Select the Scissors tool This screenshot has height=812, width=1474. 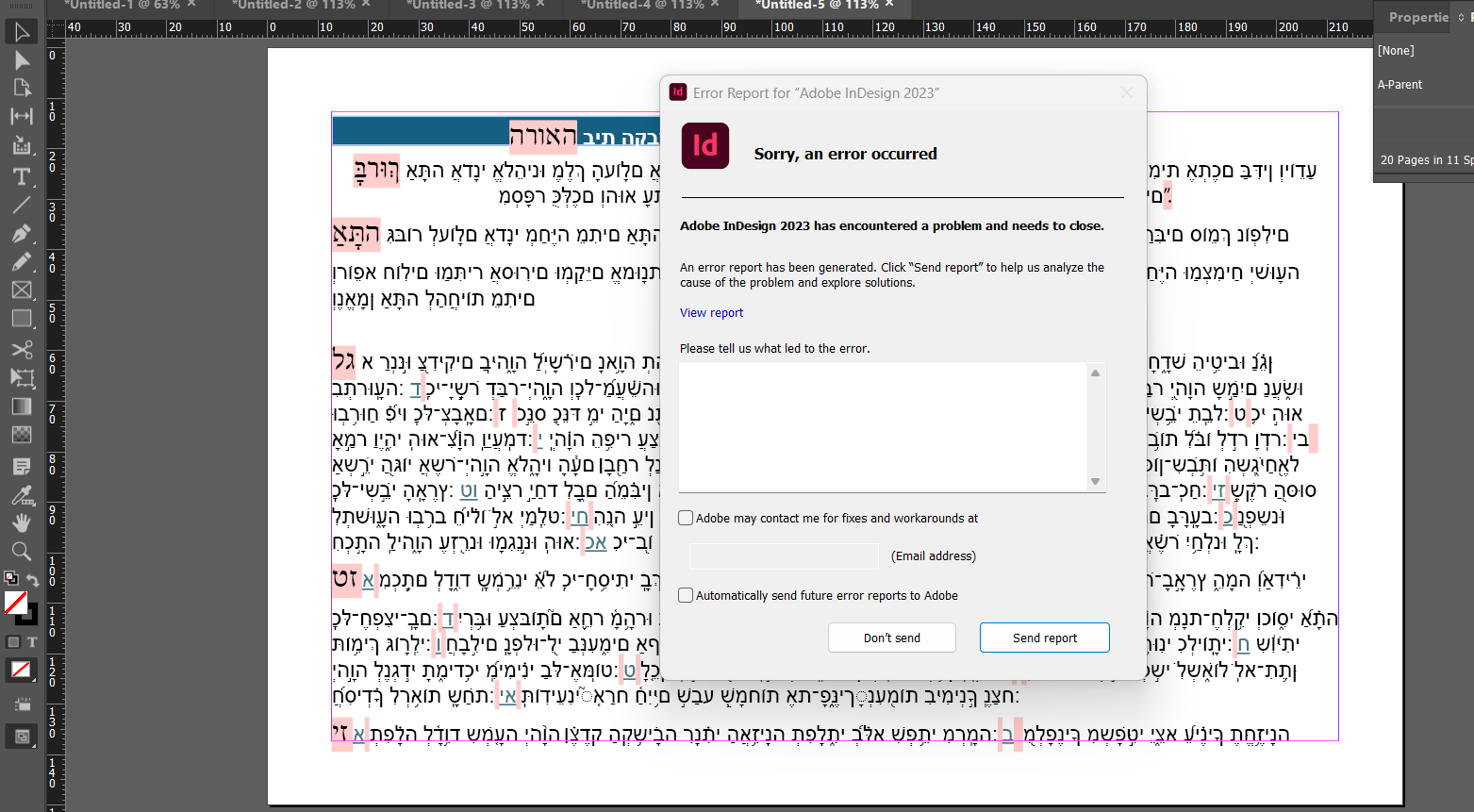coord(23,350)
